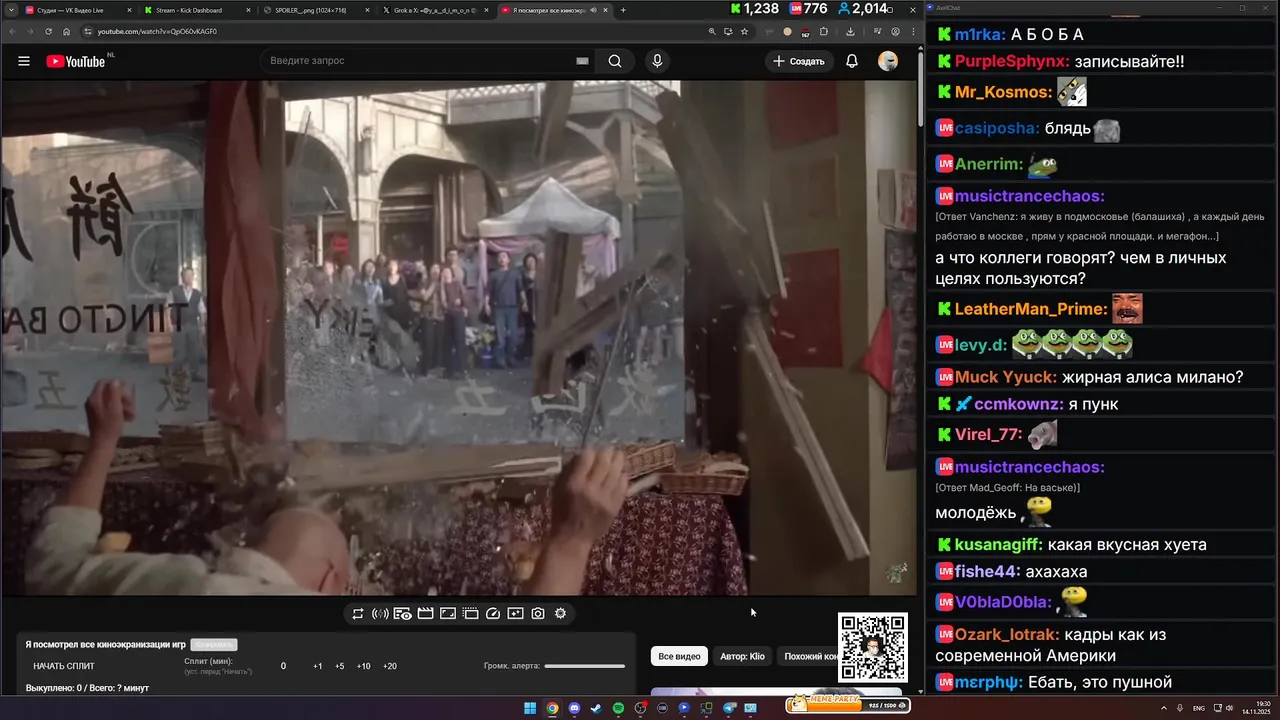1280x720 pixels.
Task: Click the Chrome home button
Action: pyautogui.click(x=66, y=31)
